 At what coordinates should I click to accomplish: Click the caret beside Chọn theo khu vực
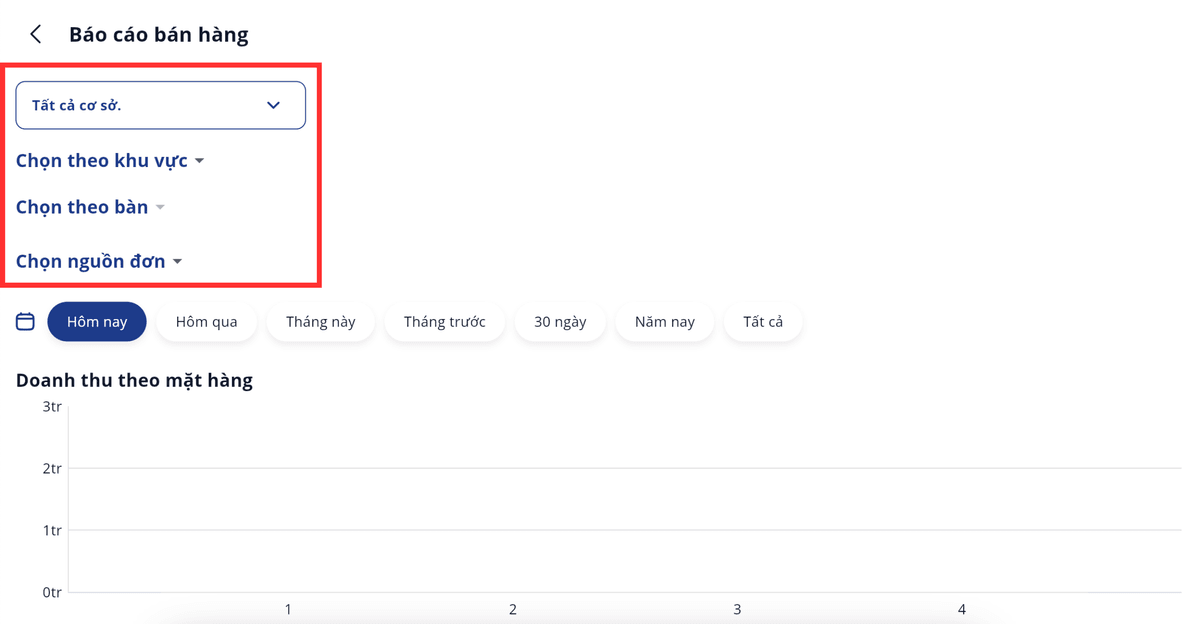(x=200, y=161)
